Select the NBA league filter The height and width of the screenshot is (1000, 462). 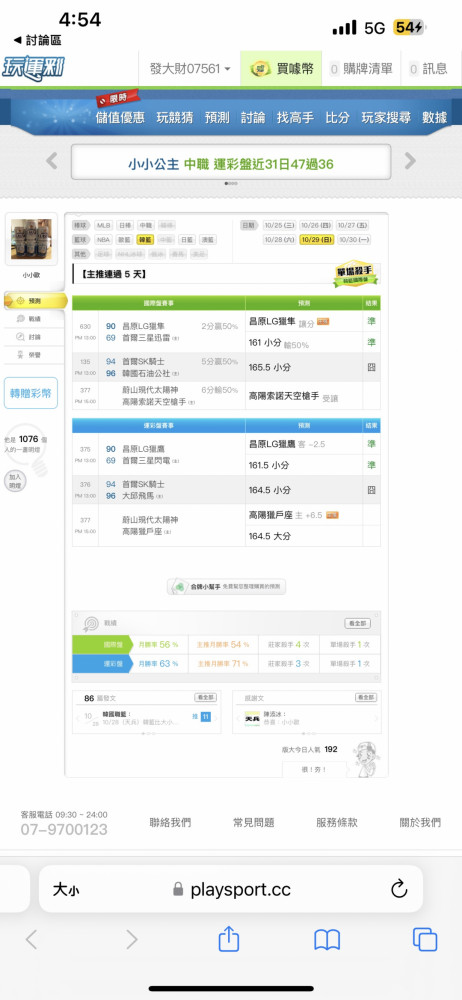tap(103, 240)
